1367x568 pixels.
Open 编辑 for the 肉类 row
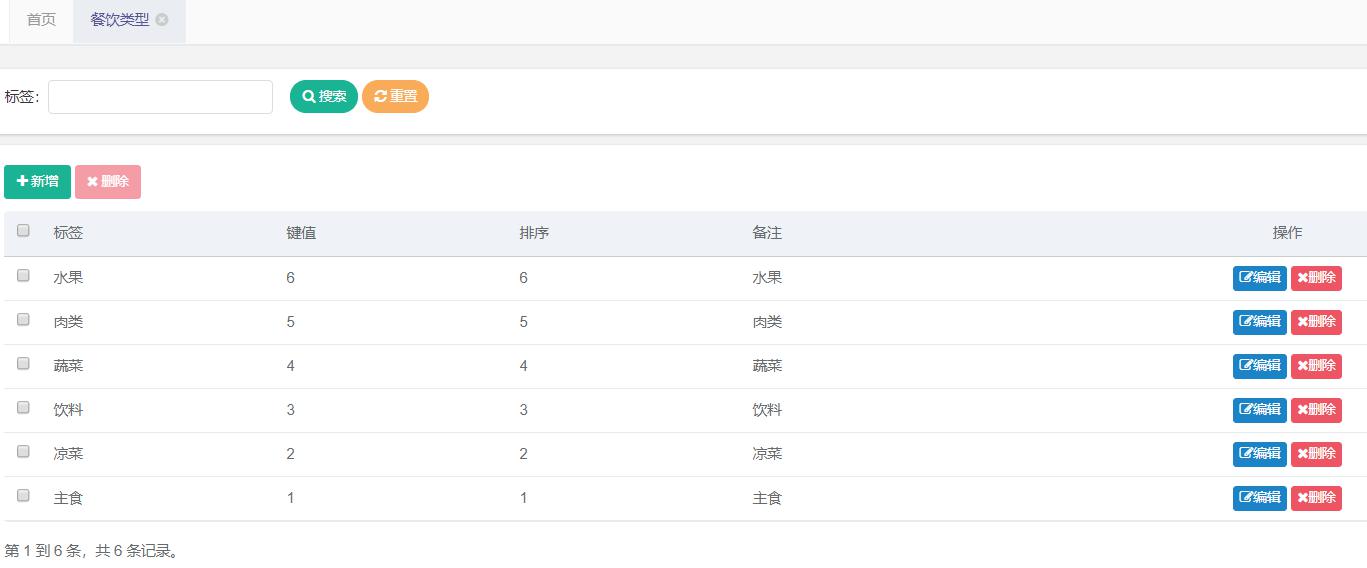(x=1260, y=322)
